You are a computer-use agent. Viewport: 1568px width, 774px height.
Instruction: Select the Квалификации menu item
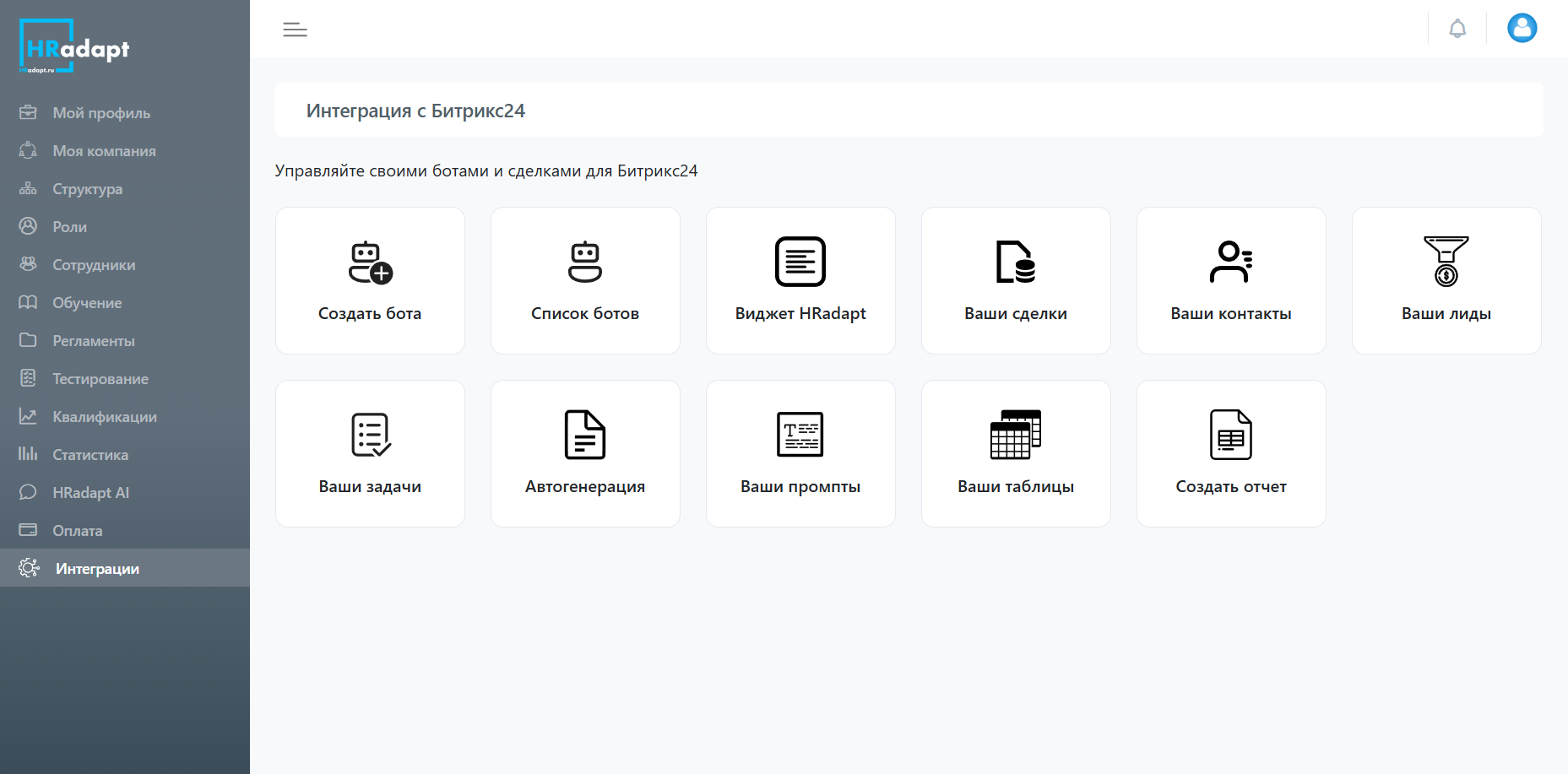coord(125,416)
